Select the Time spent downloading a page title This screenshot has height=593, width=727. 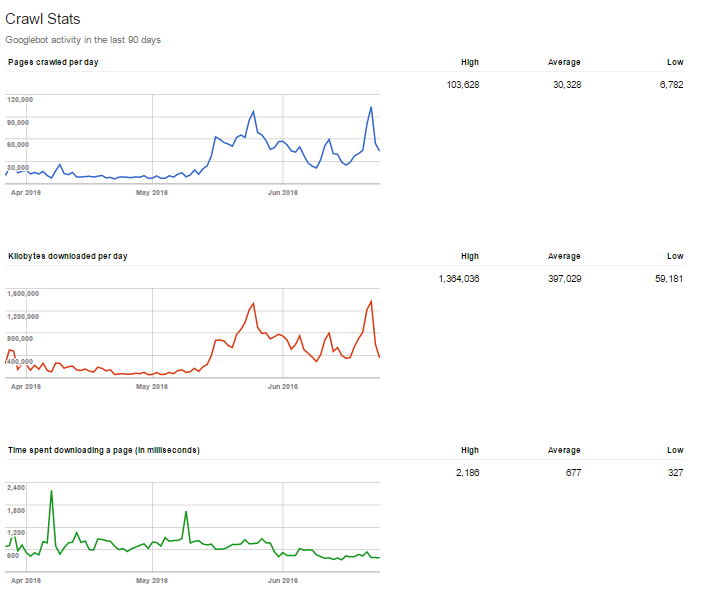point(103,450)
